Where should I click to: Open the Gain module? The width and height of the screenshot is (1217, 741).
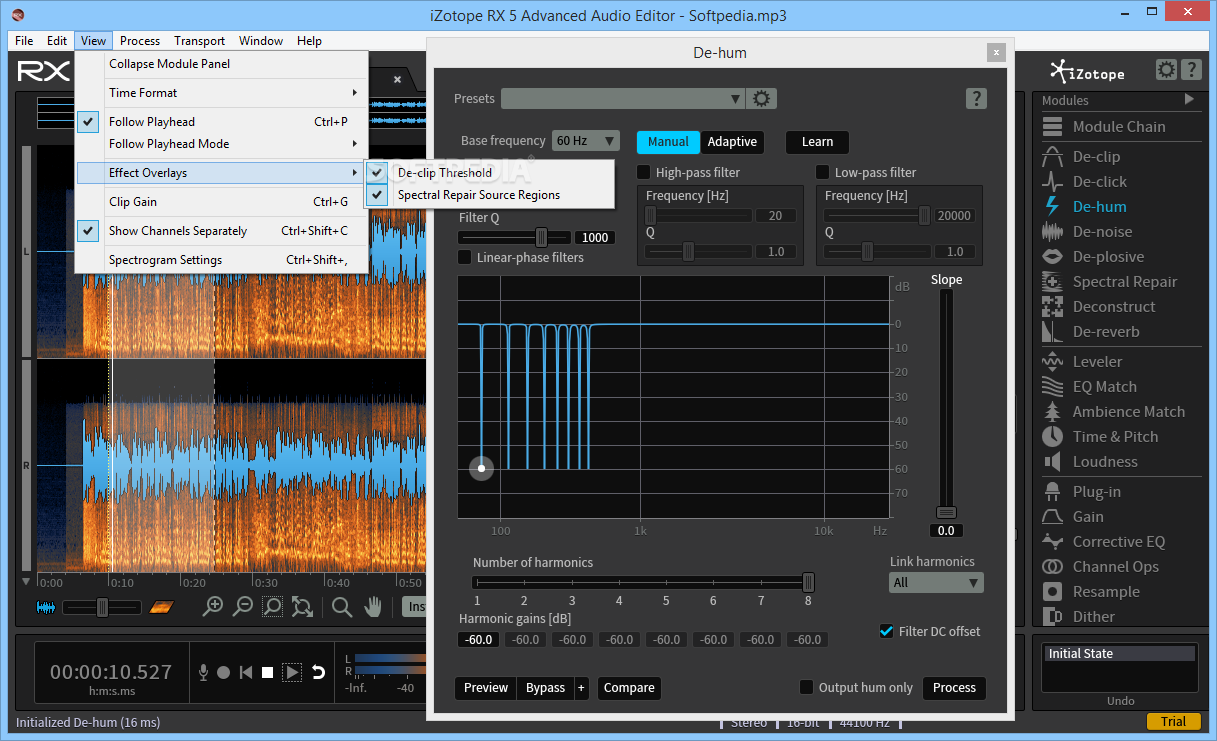1088,517
